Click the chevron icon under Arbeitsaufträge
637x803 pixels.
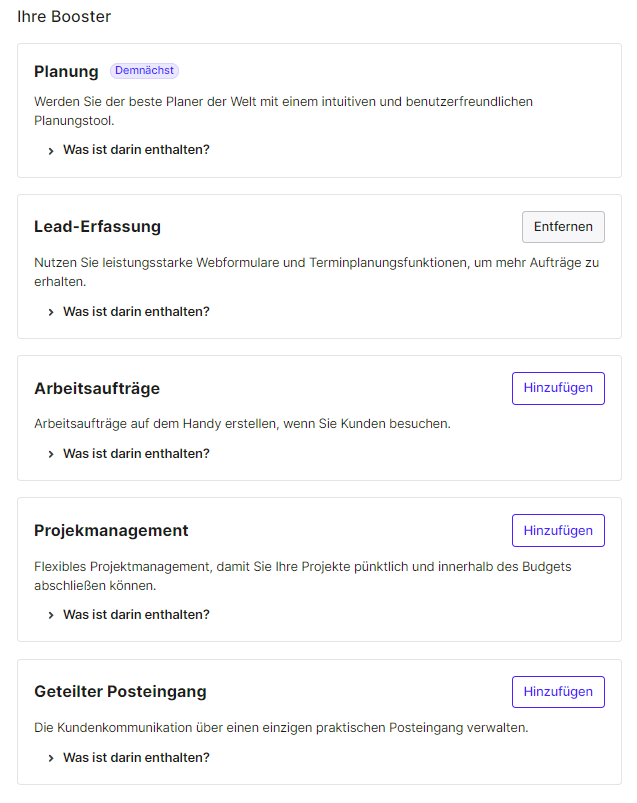(x=51, y=454)
